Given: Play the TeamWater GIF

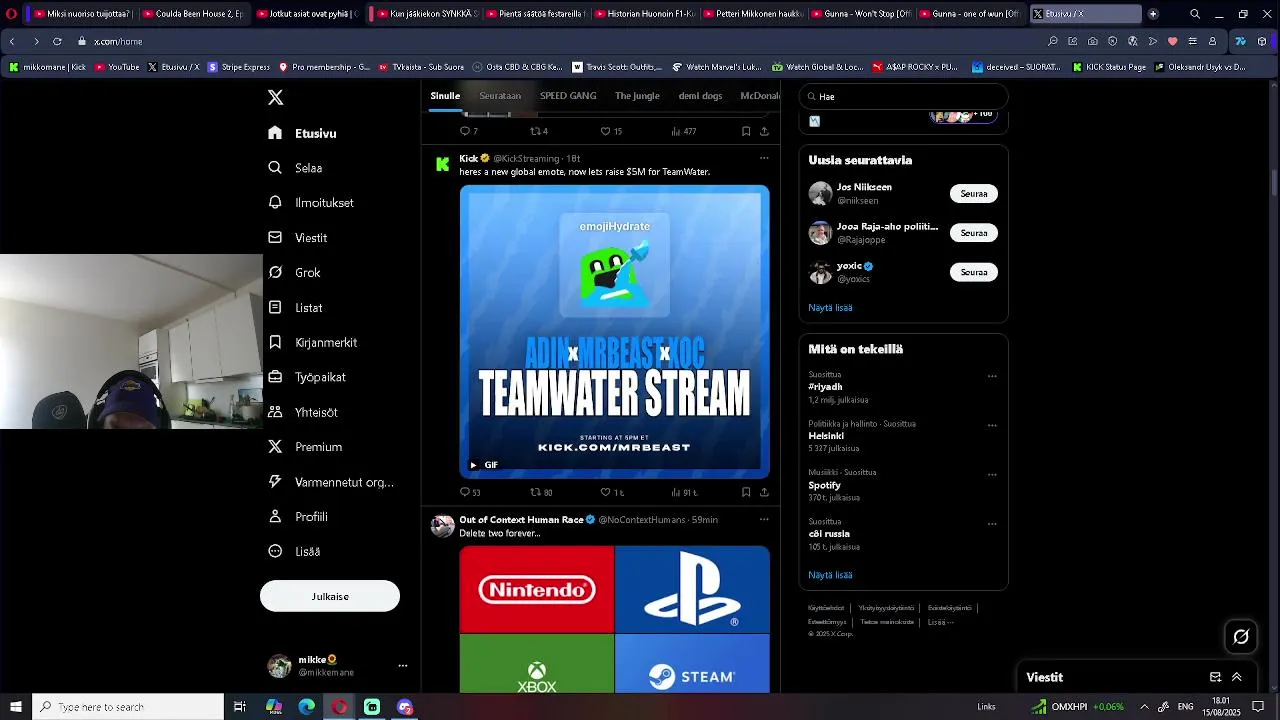Looking at the screenshot, I should coord(473,465).
